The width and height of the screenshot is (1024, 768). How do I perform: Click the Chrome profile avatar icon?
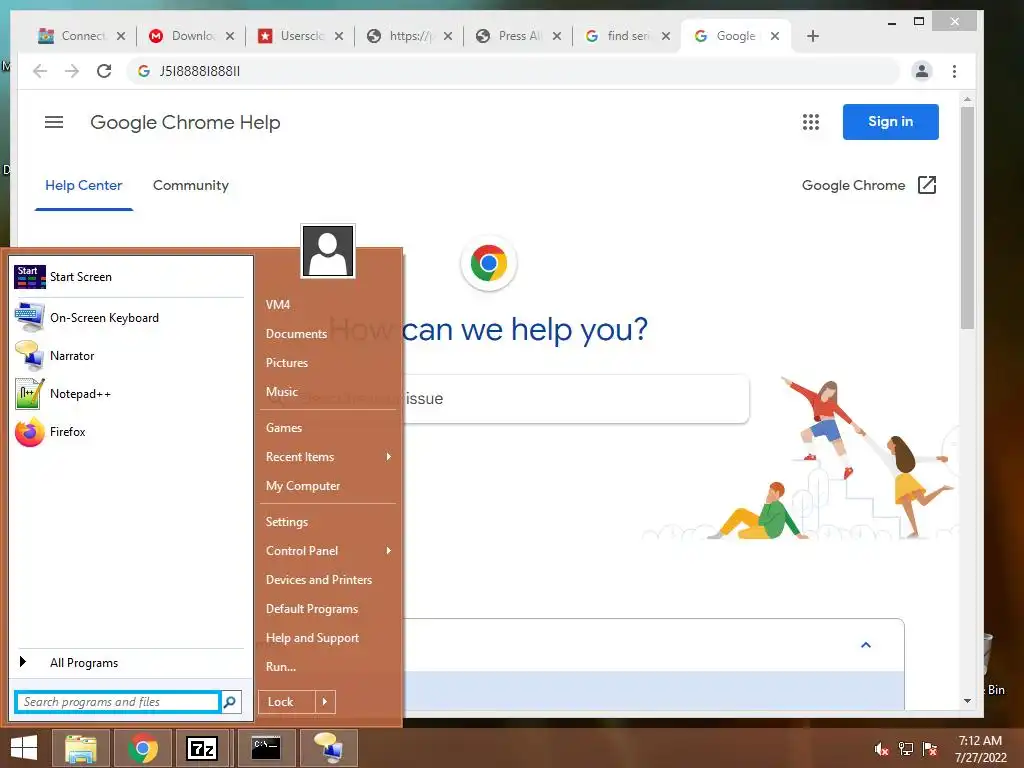point(921,71)
